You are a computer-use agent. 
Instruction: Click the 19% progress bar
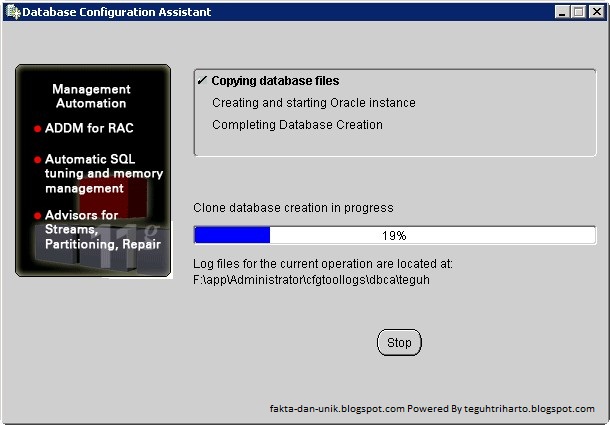click(395, 235)
